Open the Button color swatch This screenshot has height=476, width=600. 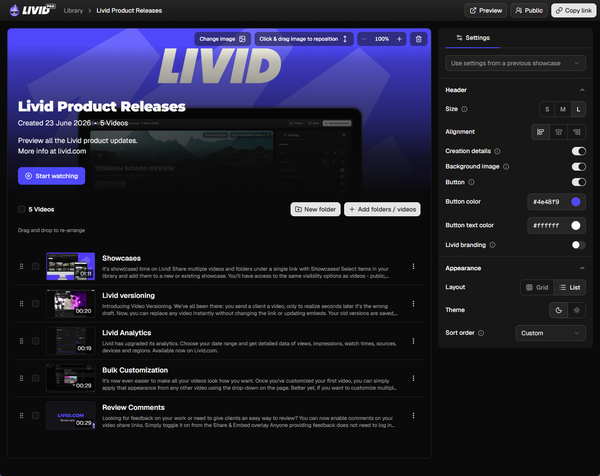click(x=576, y=202)
